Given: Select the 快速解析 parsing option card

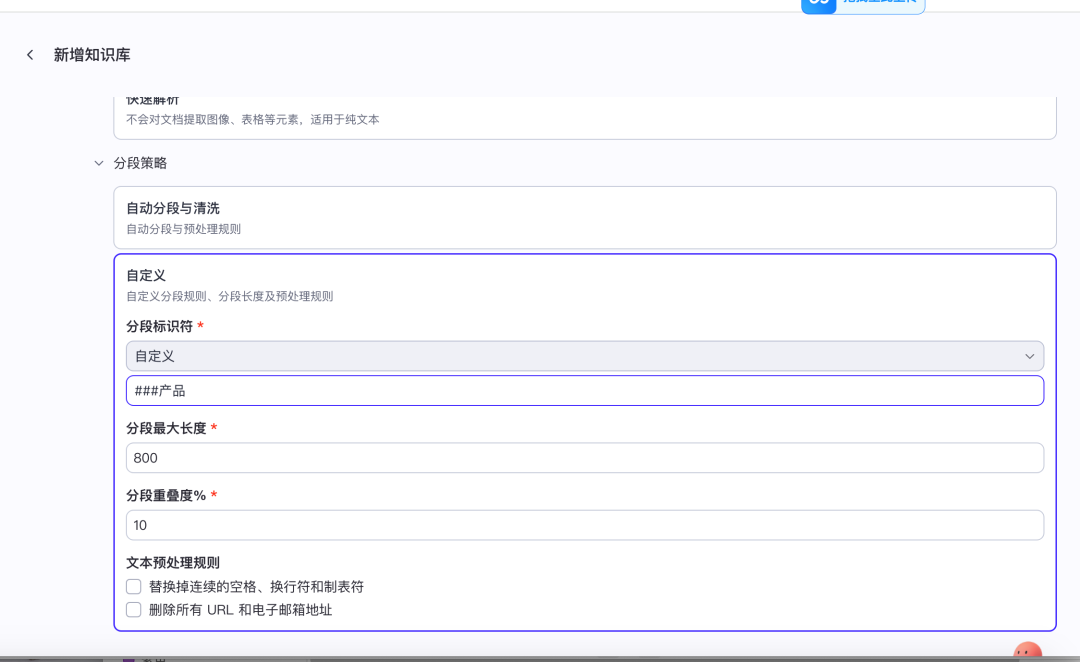Looking at the screenshot, I should click(x=585, y=117).
